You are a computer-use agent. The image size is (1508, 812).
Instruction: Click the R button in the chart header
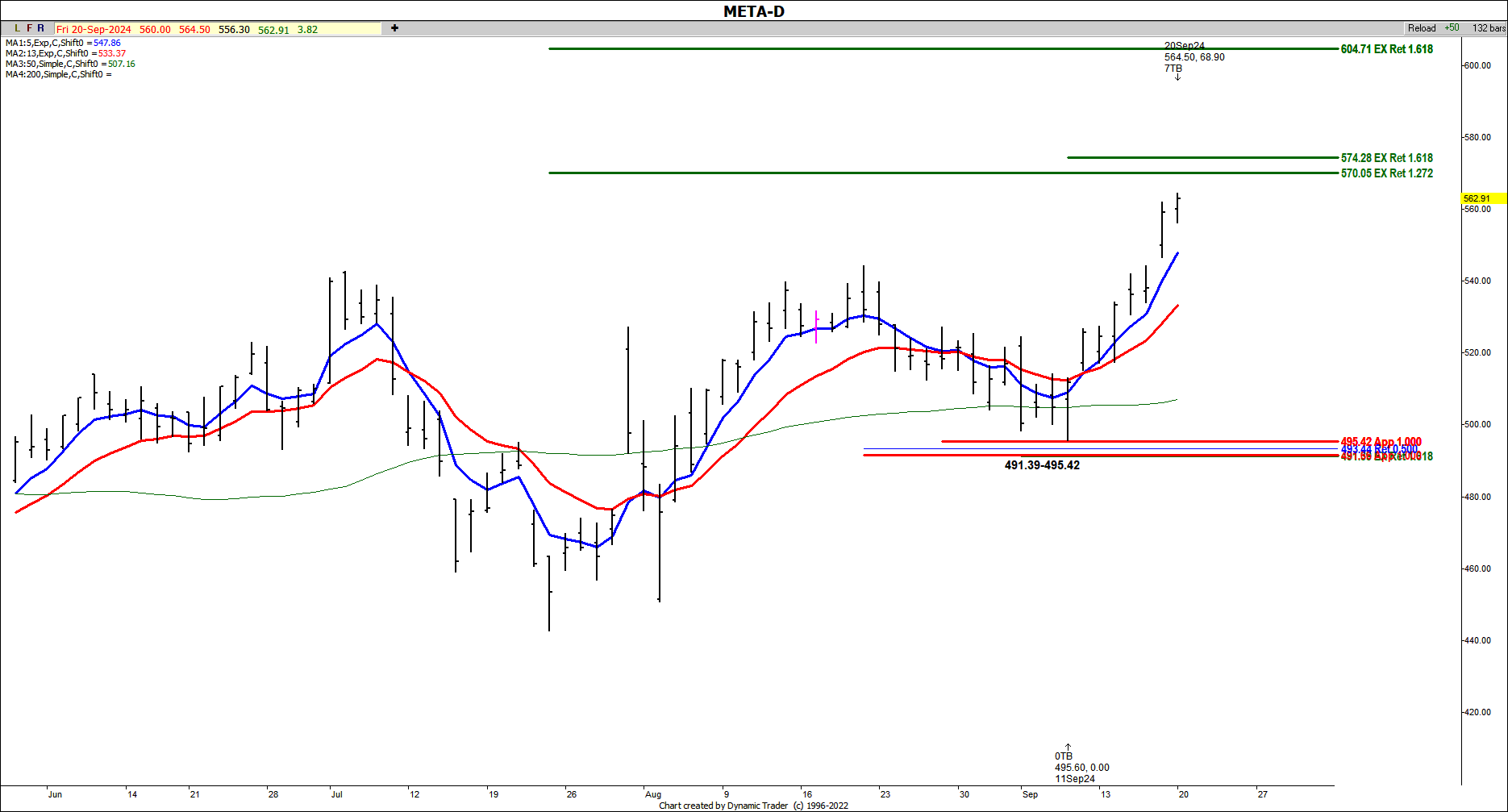pyautogui.click(x=41, y=28)
